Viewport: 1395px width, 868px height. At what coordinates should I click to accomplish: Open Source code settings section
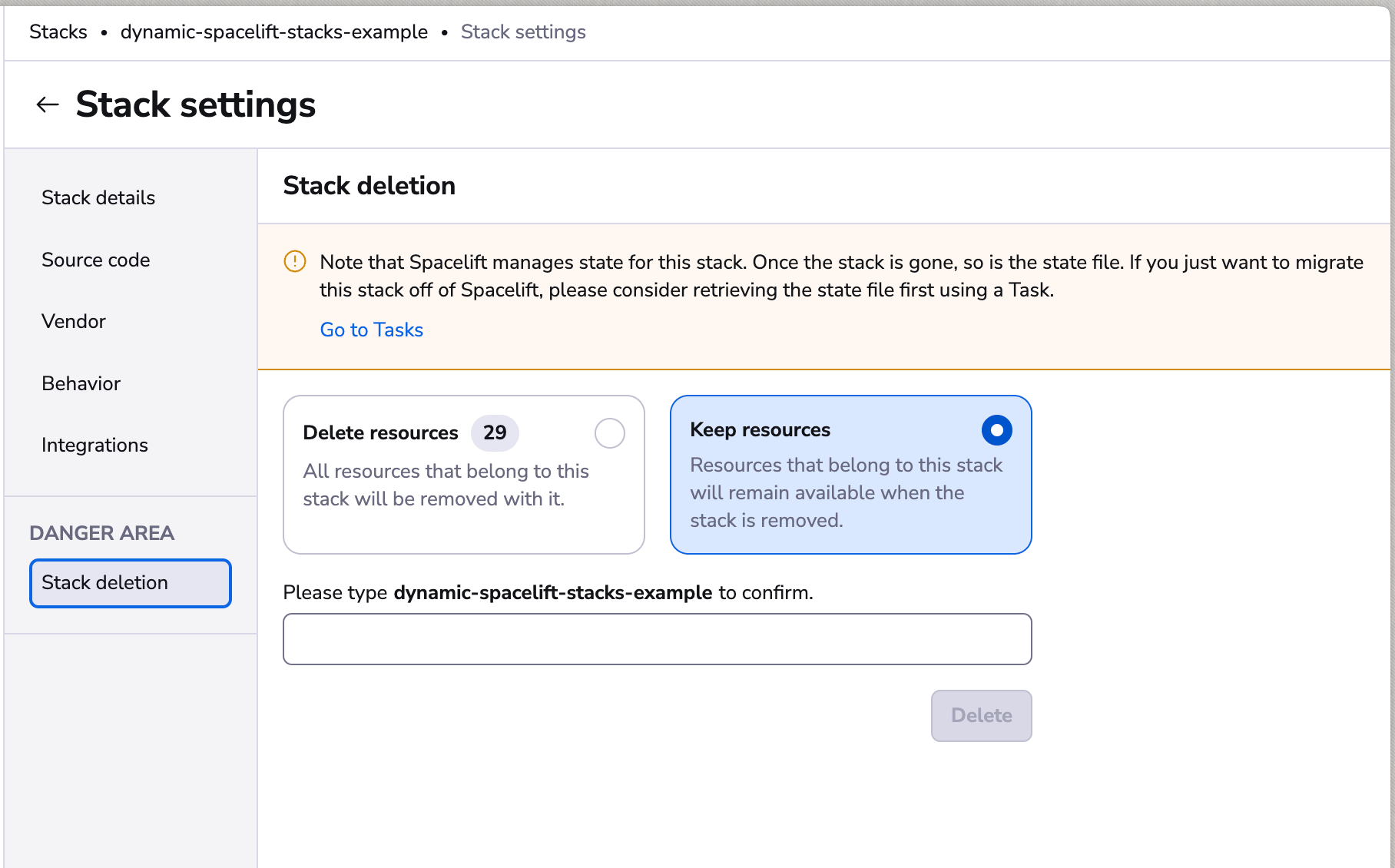point(96,260)
